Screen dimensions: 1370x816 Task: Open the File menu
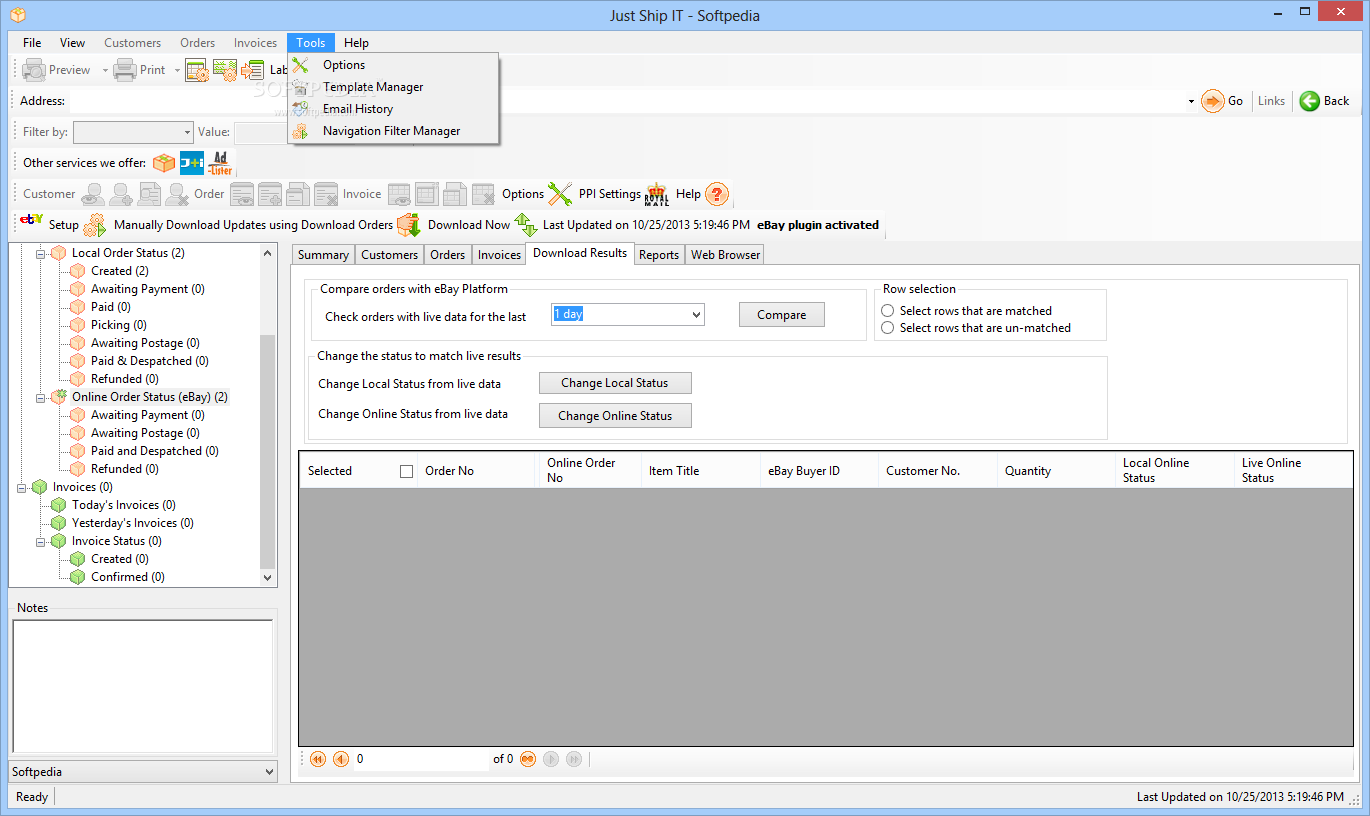coord(32,43)
